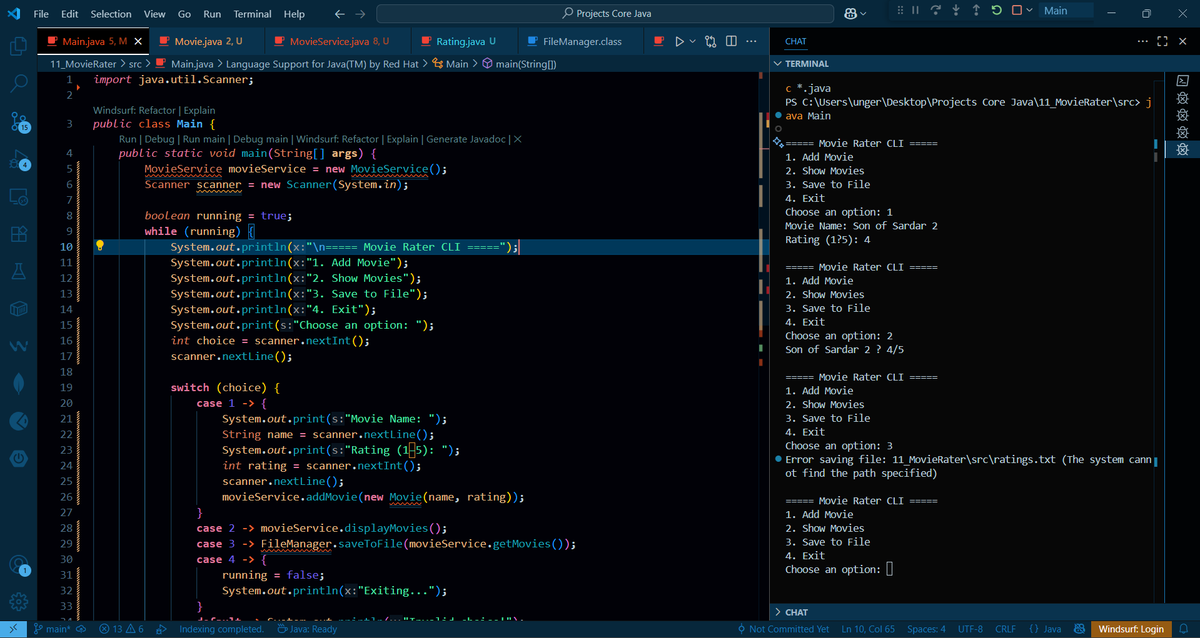
Task: Run the Java file with play button
Action: click(x=677, y=42)
